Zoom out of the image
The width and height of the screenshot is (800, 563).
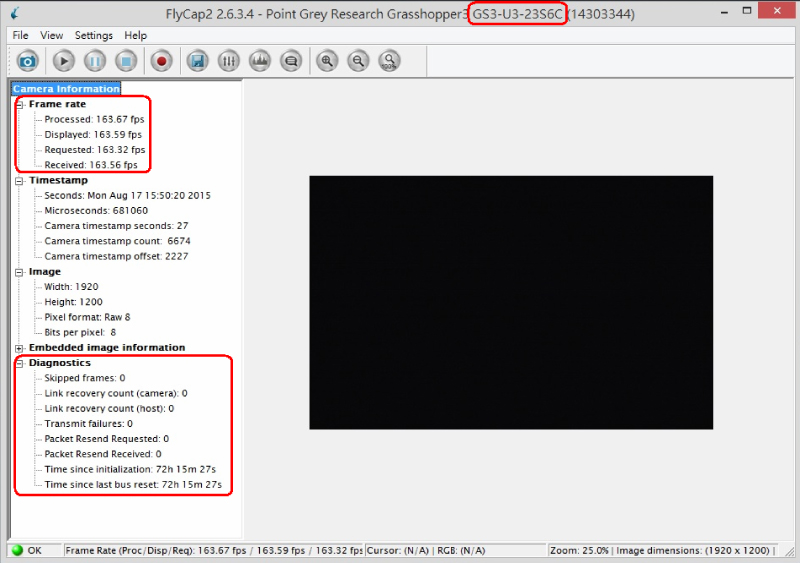358,61
